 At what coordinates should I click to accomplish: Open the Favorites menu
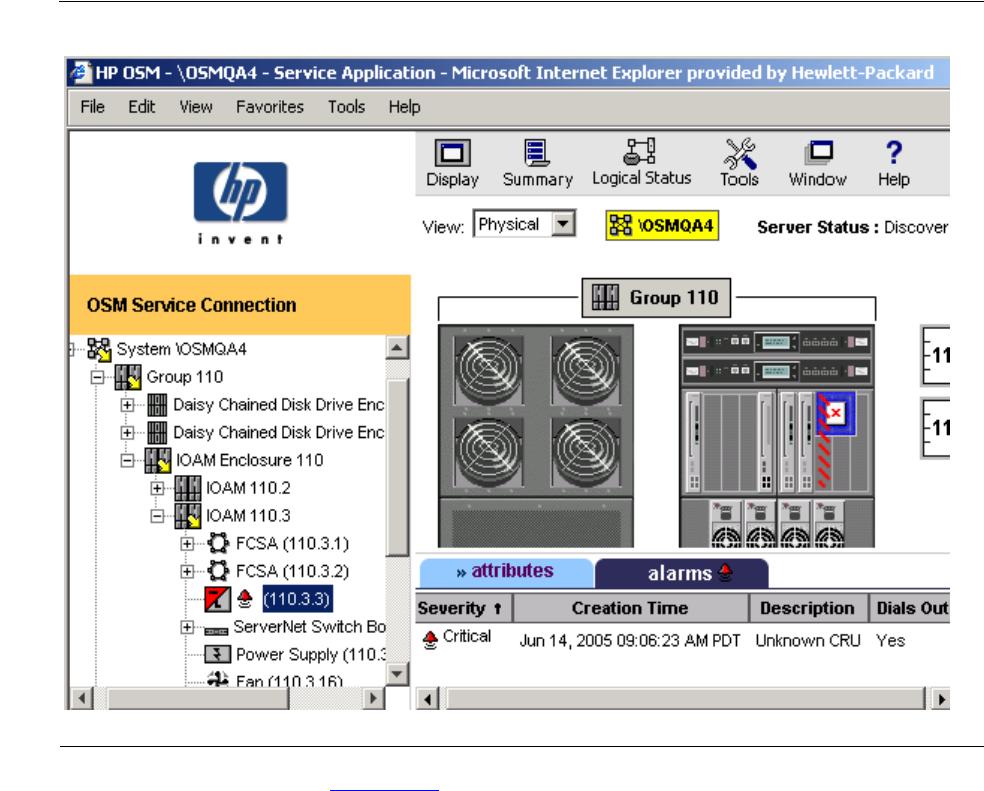[270, 107]
